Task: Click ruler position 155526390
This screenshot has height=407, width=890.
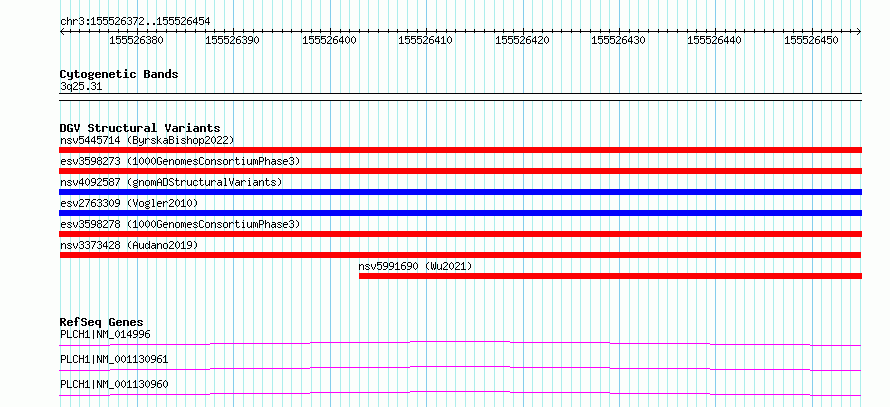Action: point(233,40)
